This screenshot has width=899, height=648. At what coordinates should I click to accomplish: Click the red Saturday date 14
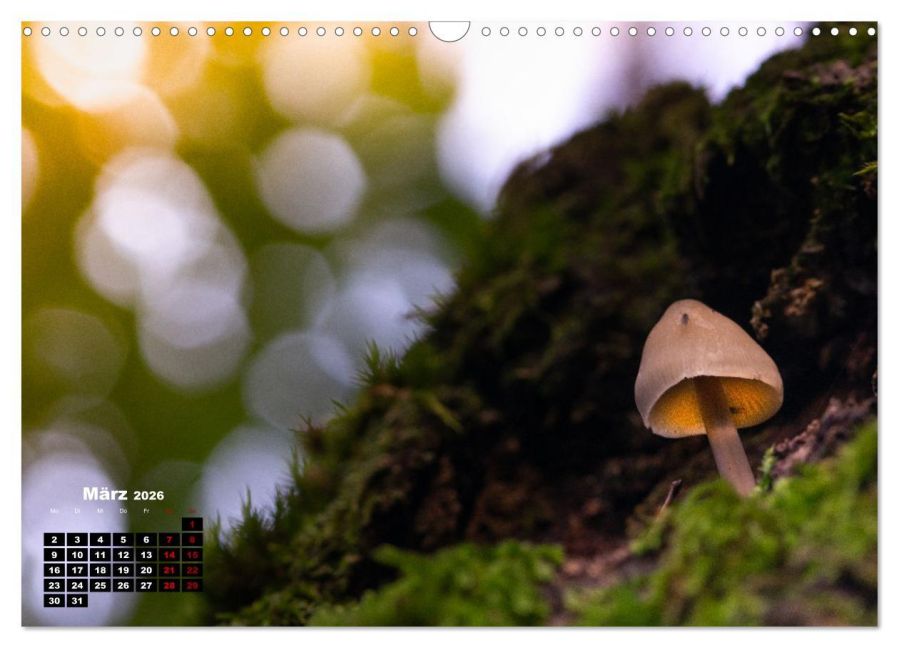click(169, 555)
